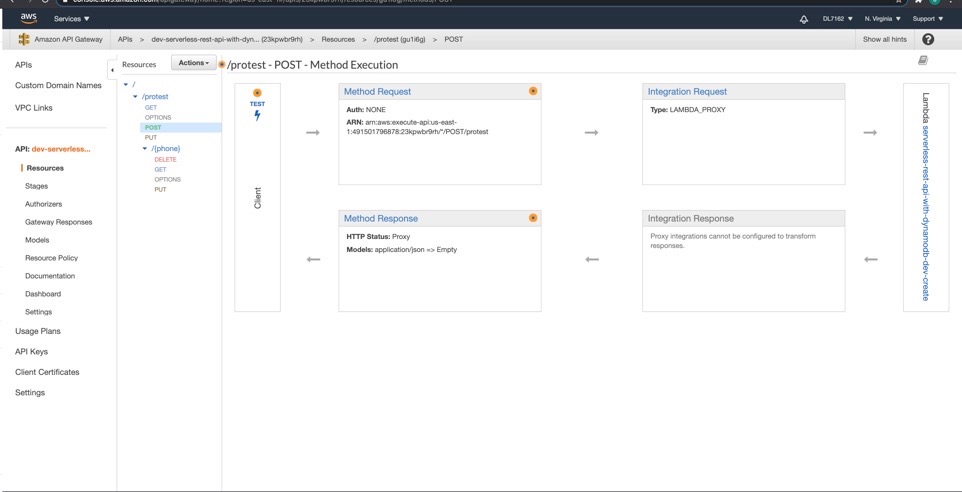This screenshot has width=962, height=492.
Task: Open the documentation book icon
Action: point(923,60)
